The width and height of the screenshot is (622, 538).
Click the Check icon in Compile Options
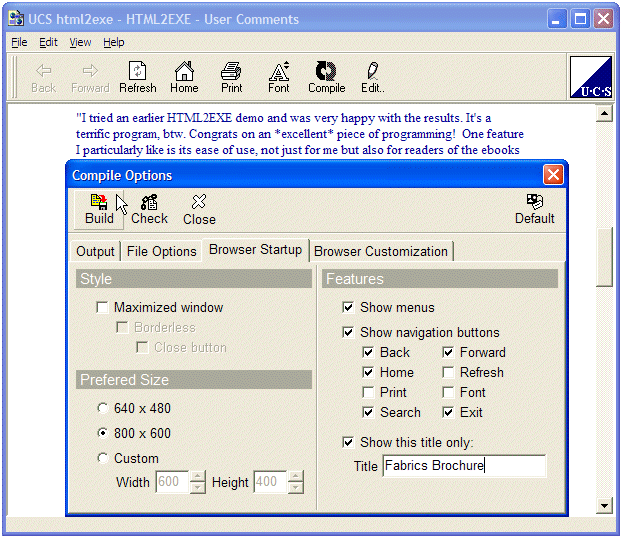click(x=149, y=202)
